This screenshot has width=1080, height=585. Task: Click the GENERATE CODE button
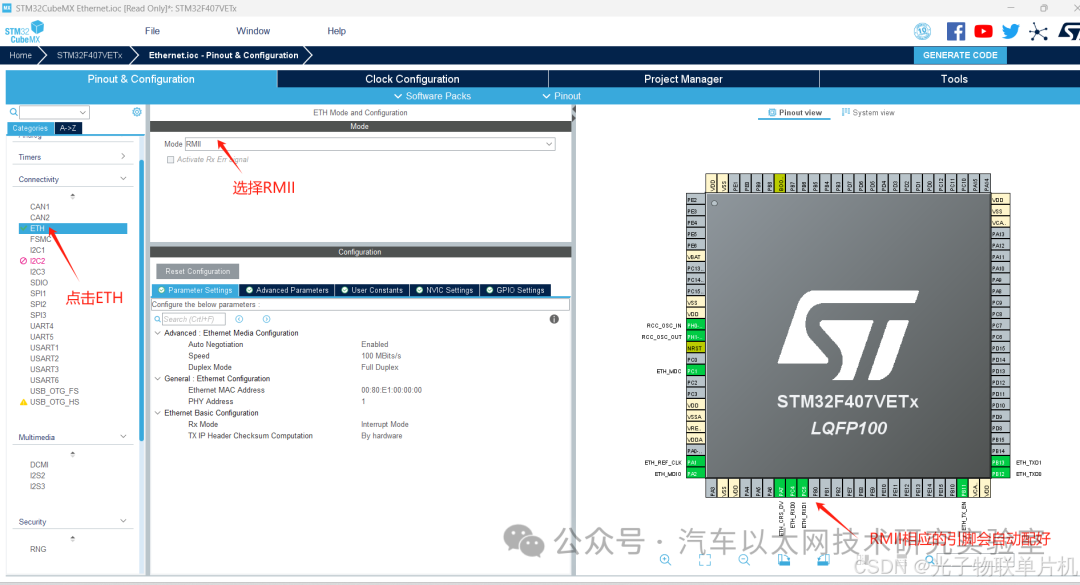(x=959, y=55)
